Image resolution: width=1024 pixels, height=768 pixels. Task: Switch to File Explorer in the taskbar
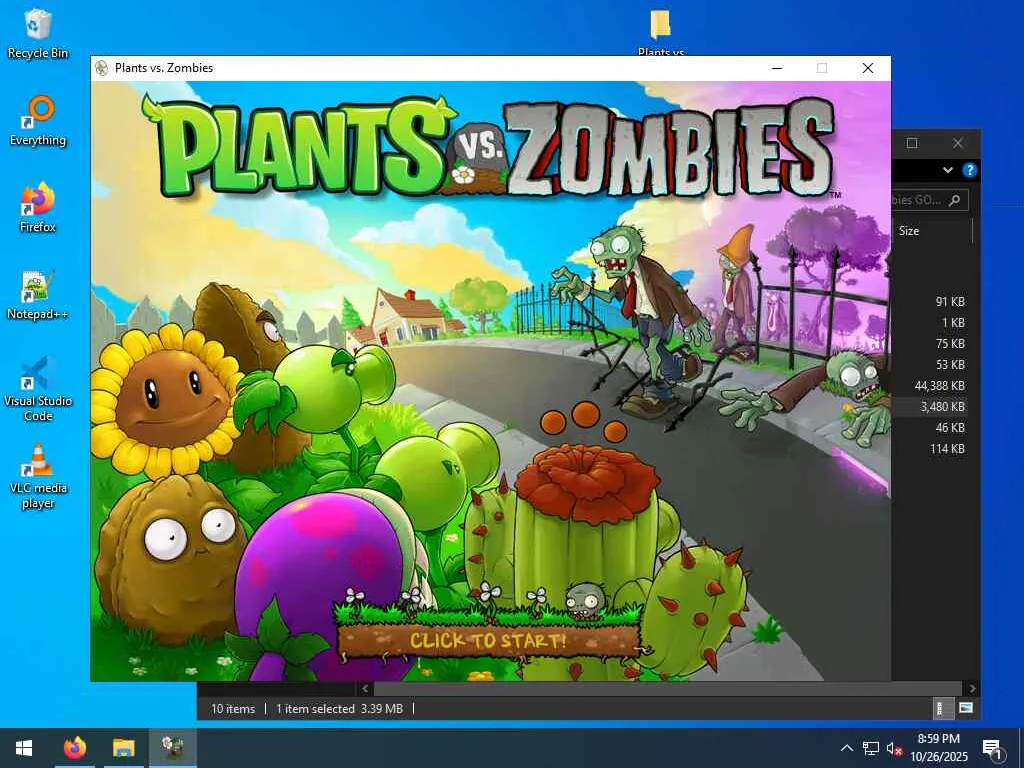pyautogui.click(x=123, y=748)
